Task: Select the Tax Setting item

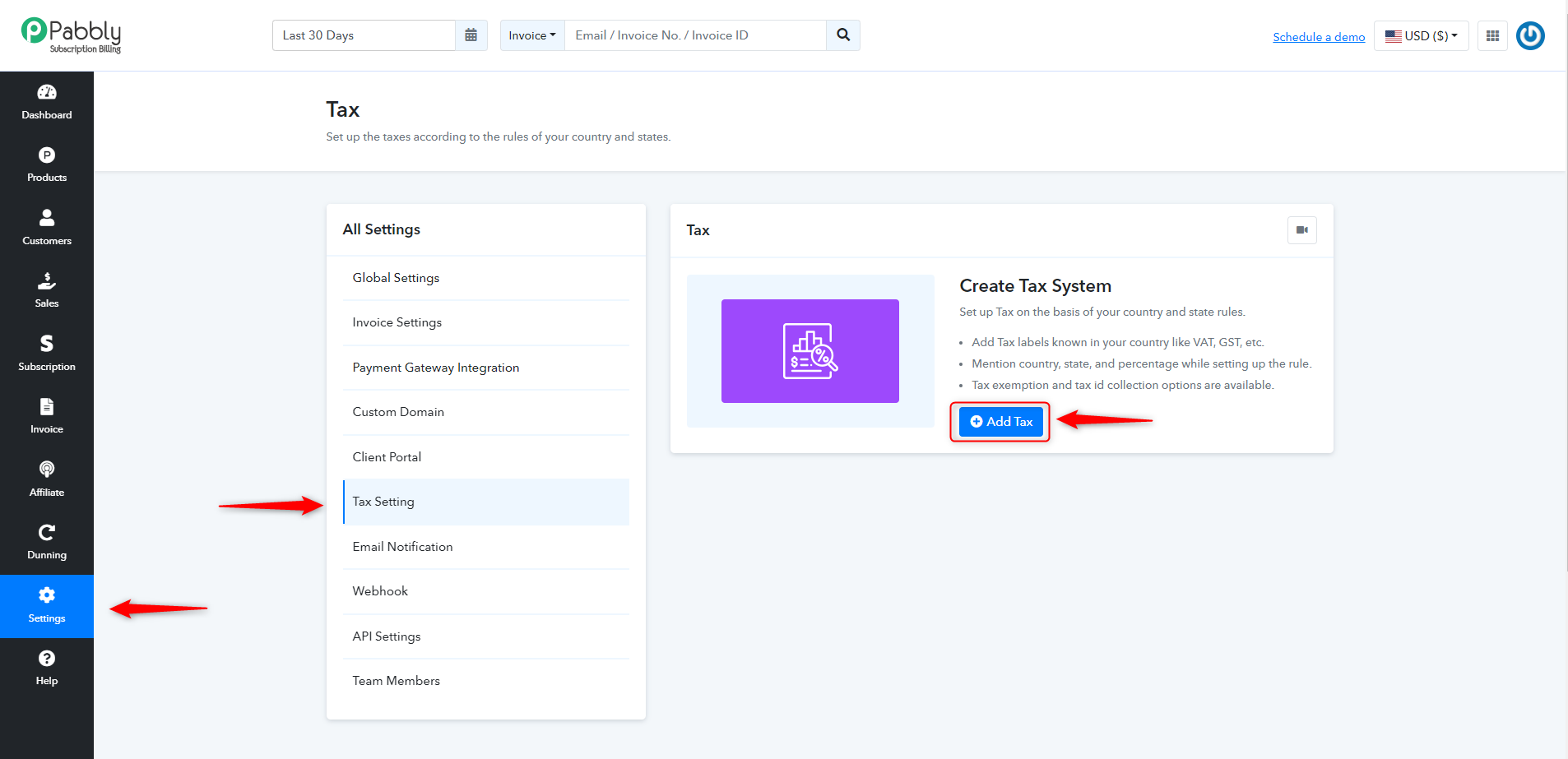Action: [486, 502]
